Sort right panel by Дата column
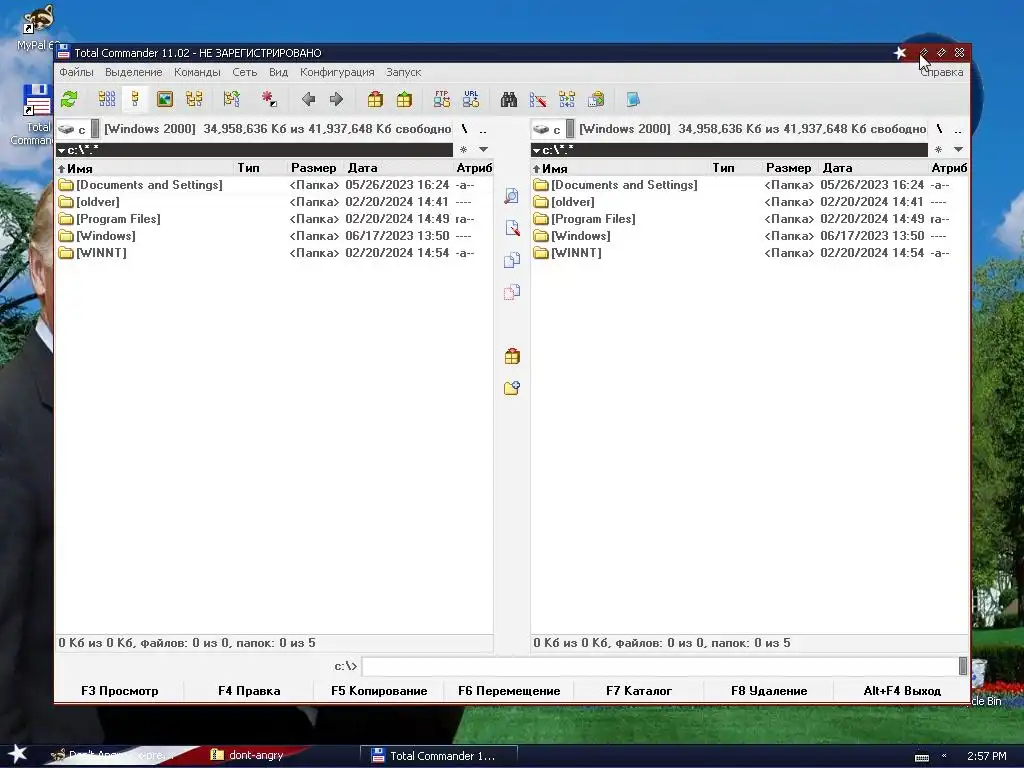Viewport: 1024px width, 768px height. [x=873, y=168]
